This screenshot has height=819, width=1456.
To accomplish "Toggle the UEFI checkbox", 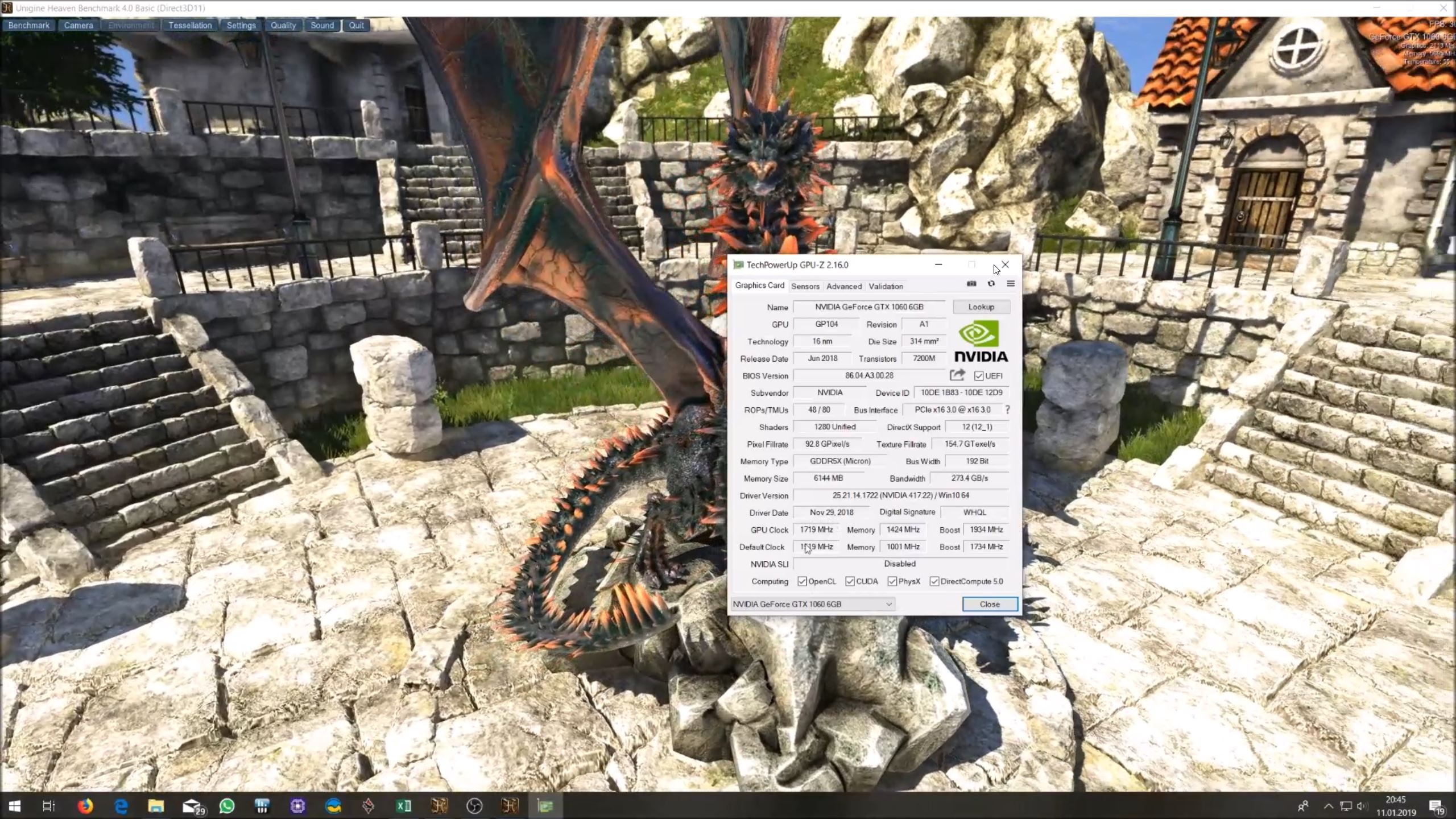I will [979, 376].
